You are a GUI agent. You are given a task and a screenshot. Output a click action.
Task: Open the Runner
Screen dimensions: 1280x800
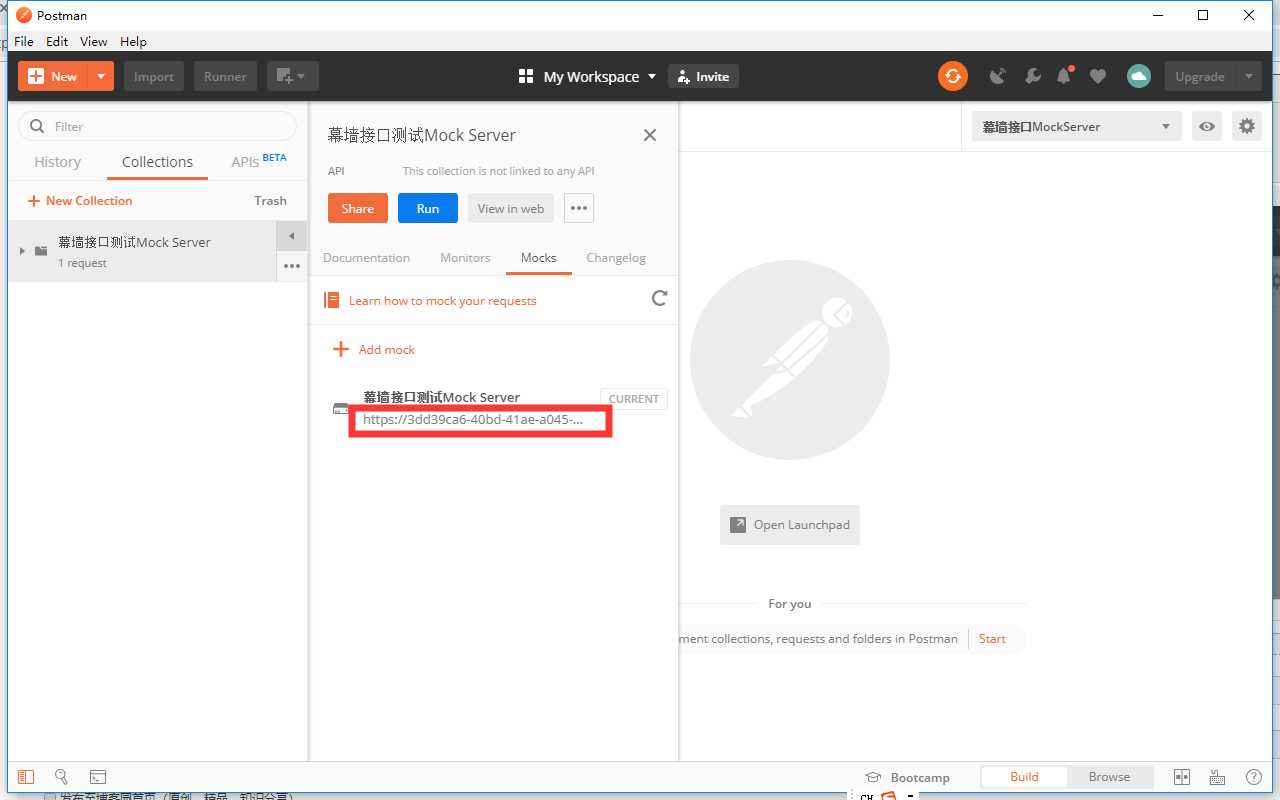[x=225, y=76]
